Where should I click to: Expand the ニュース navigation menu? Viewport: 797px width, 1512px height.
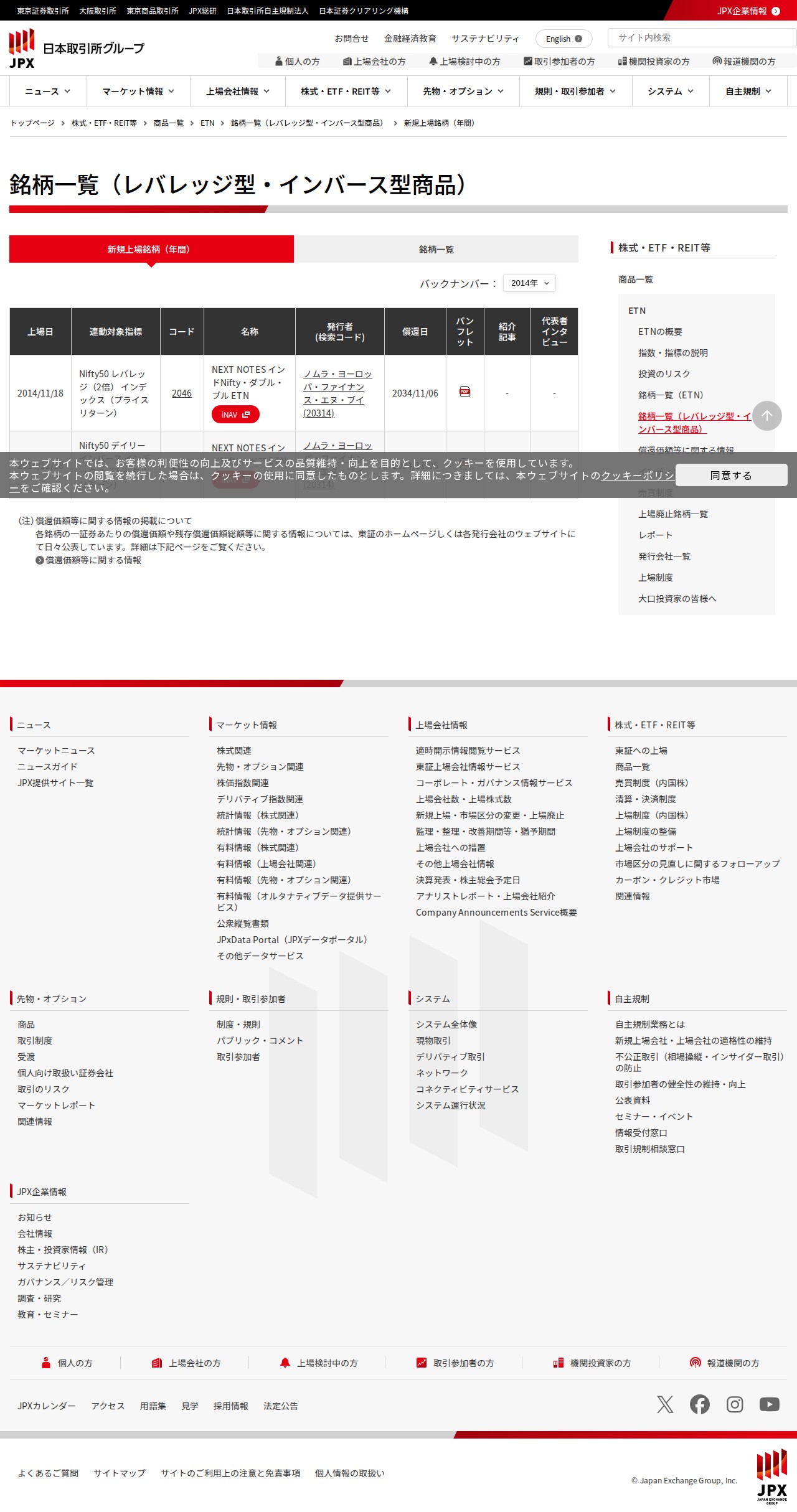pos(48,91)
